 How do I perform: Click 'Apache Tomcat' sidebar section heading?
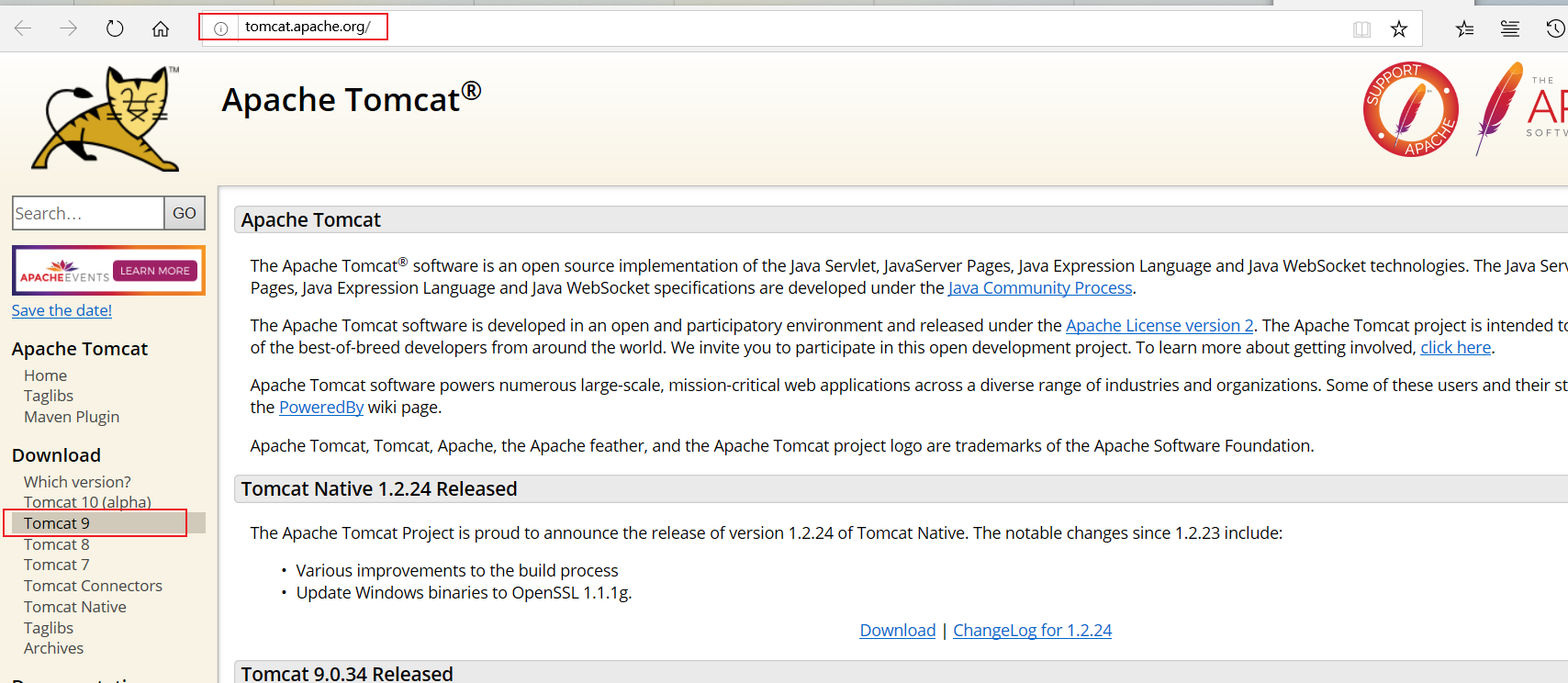80,349
